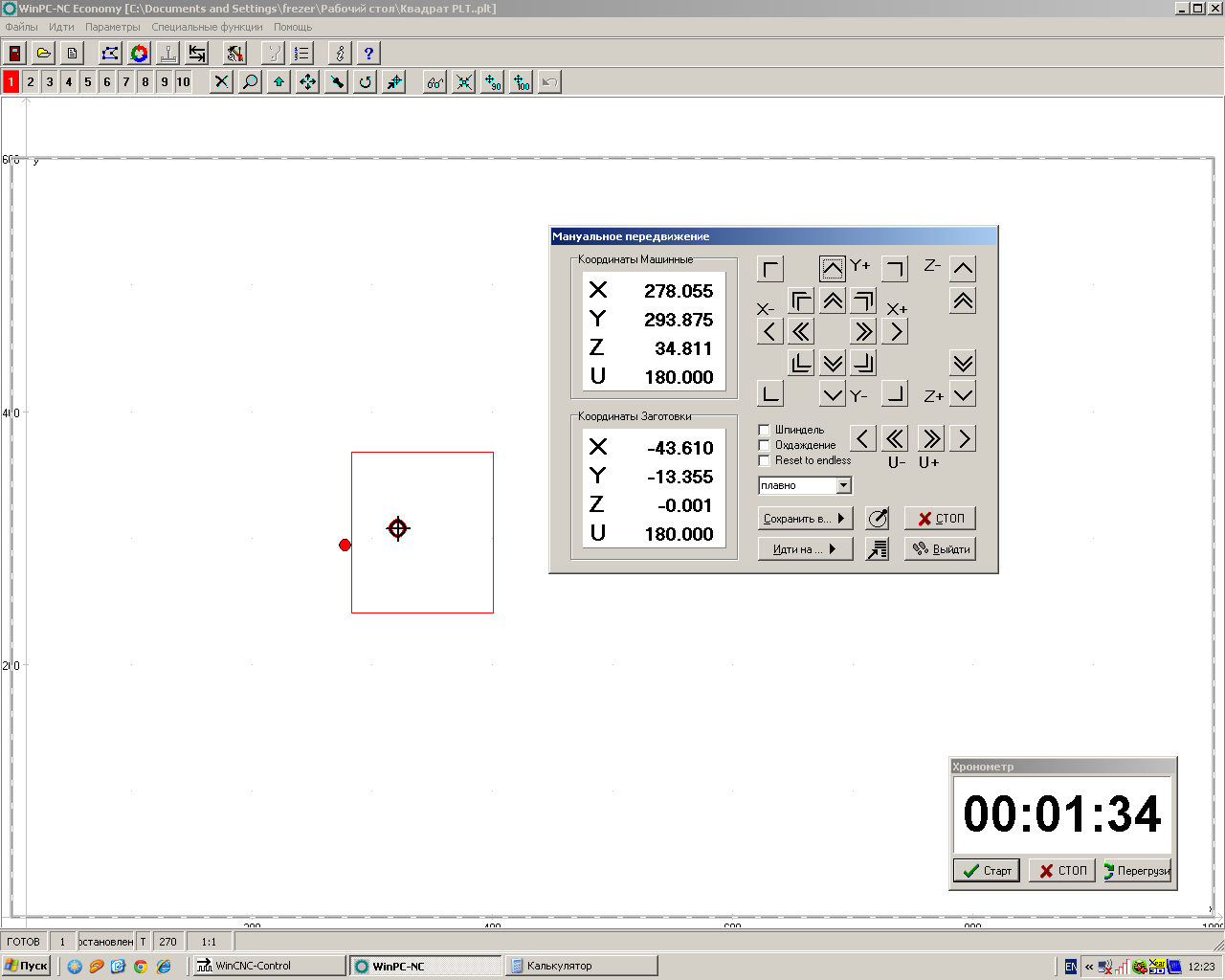The height and width of the screenshot is (980, 1225).
Task: Click the ГОТОВ status bar cell
Action: (23, 942)
